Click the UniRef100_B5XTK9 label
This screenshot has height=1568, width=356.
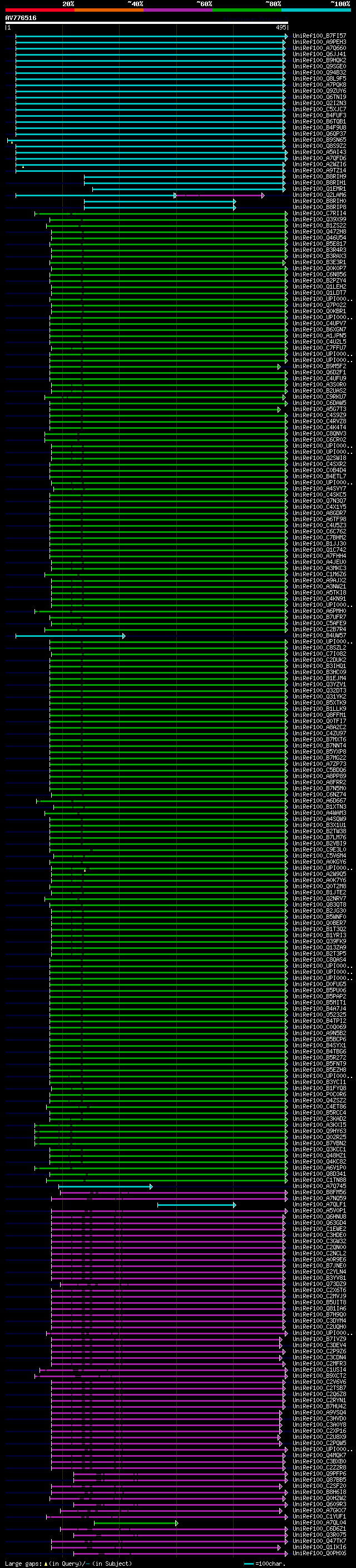click(319, 703)
